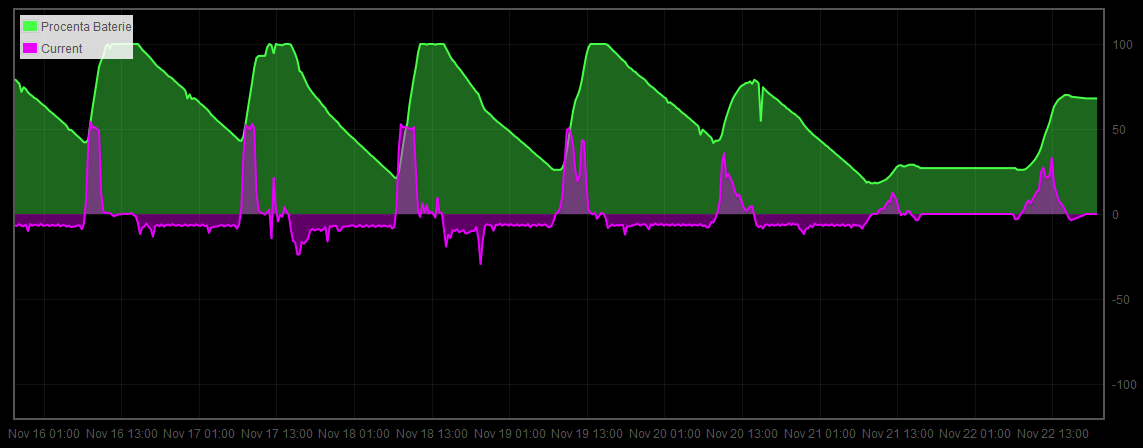Click the Nov 18 01:00 axis label
The height and width of the screenshot is (448, 1143).
coord(354,434)
